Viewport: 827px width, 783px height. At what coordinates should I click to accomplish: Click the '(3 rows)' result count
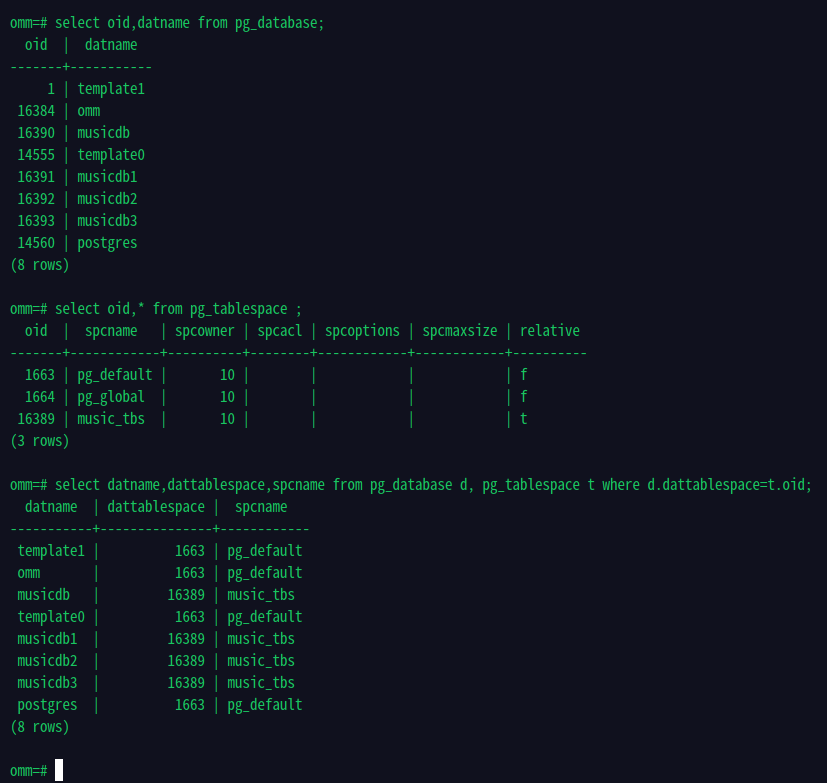pos(40,441)
